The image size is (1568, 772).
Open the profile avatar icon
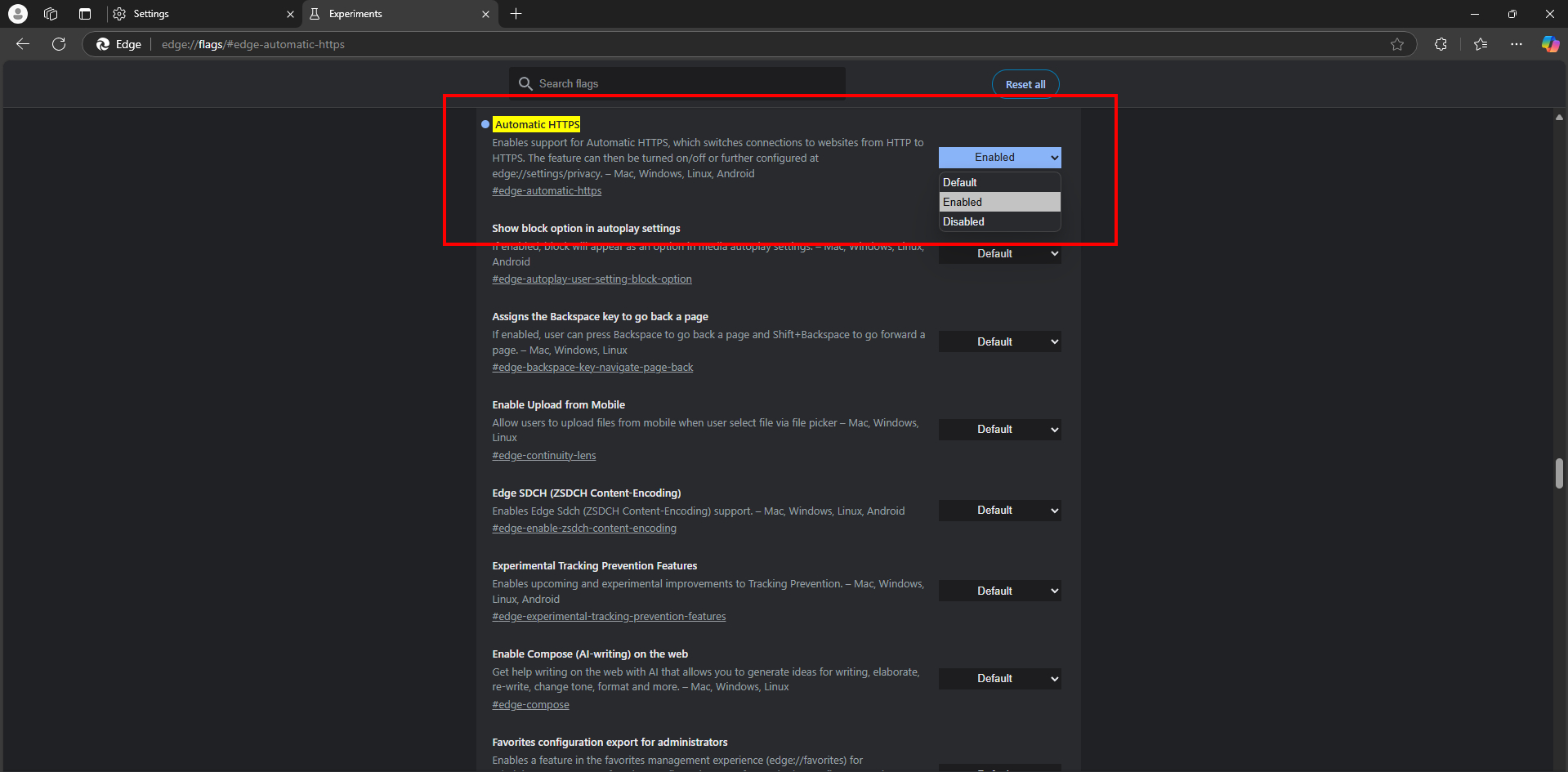coord(17,14)
